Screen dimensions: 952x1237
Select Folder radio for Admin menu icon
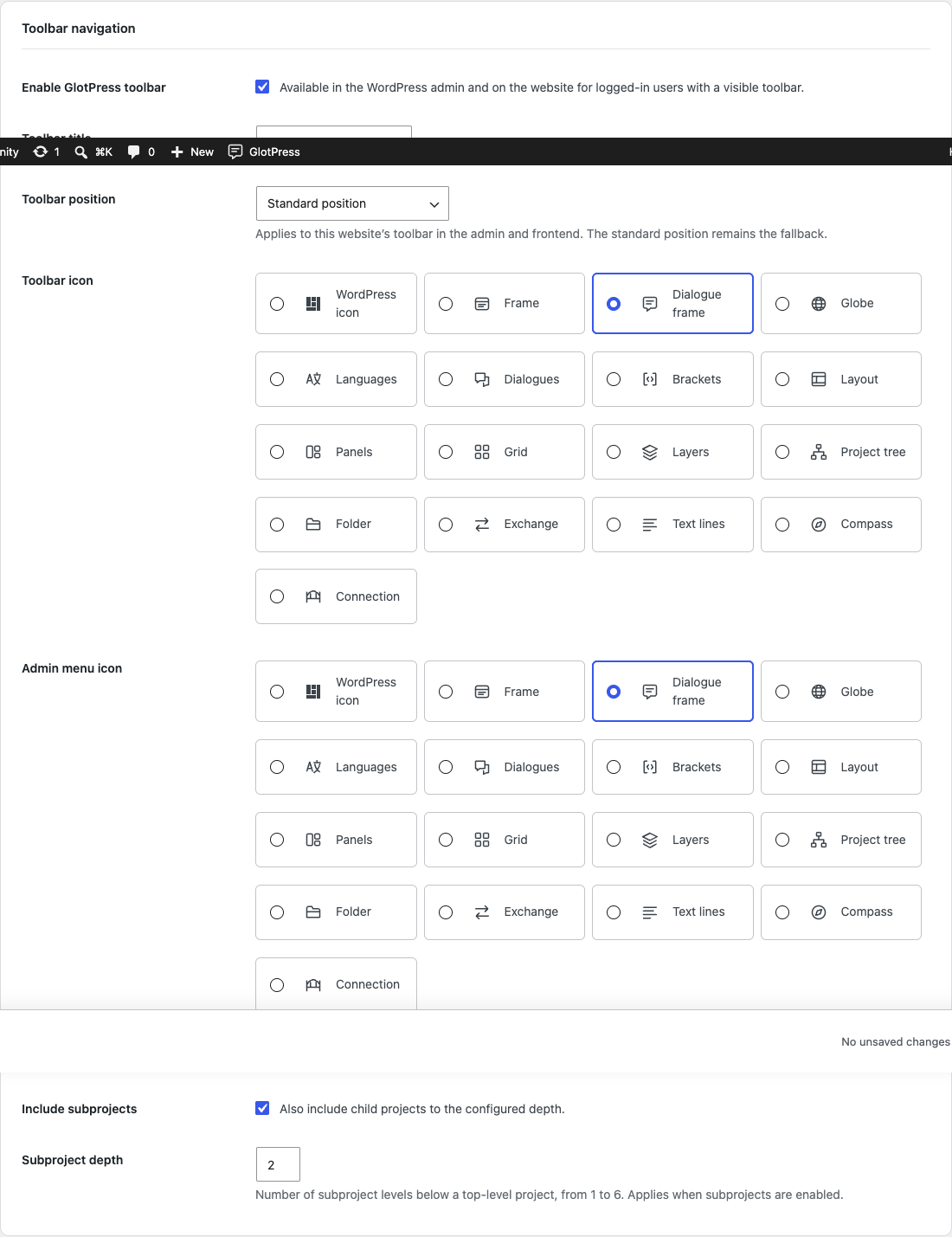(277, 912)
